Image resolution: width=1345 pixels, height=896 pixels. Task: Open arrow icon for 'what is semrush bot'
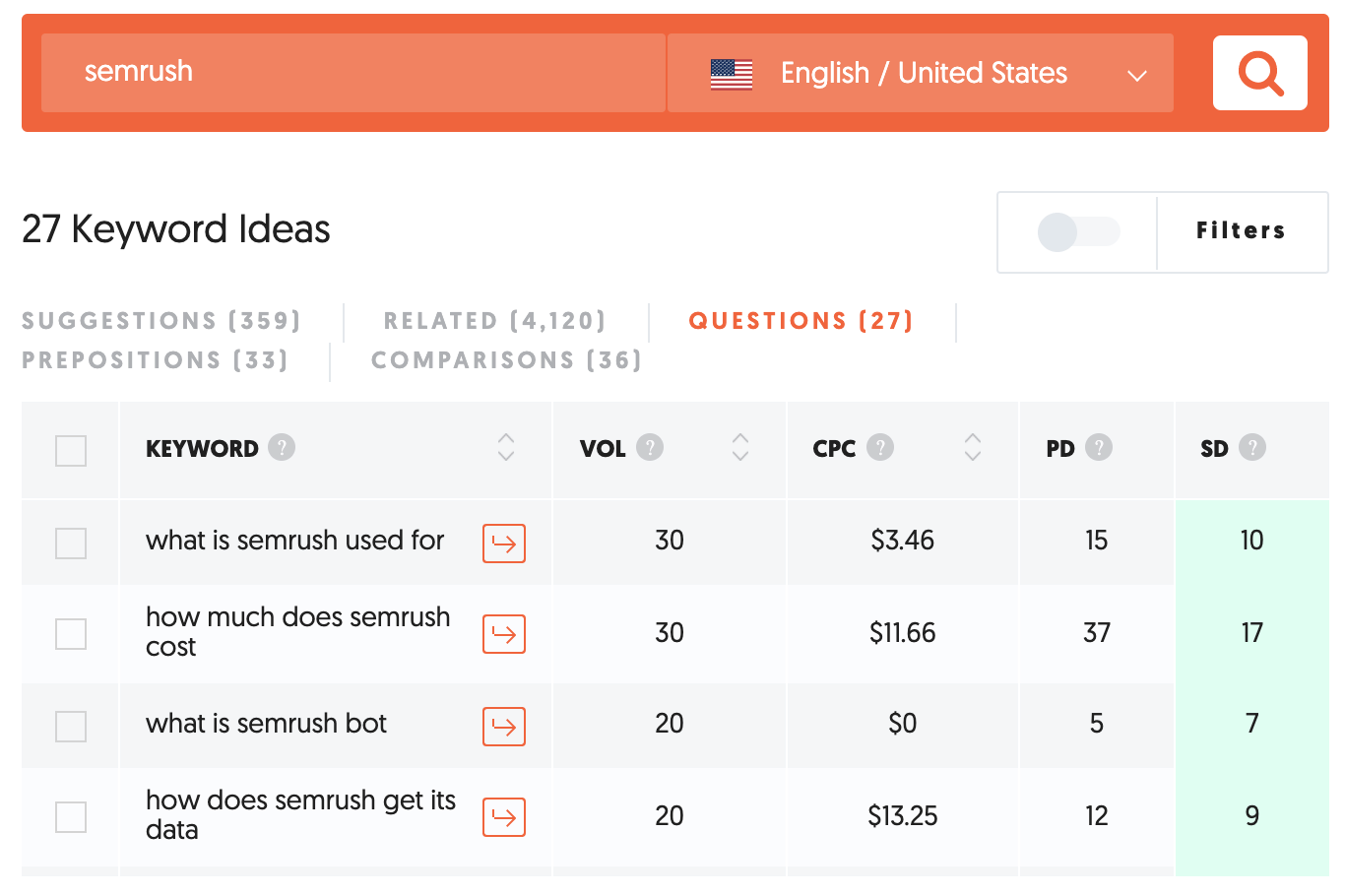(504, 727)
